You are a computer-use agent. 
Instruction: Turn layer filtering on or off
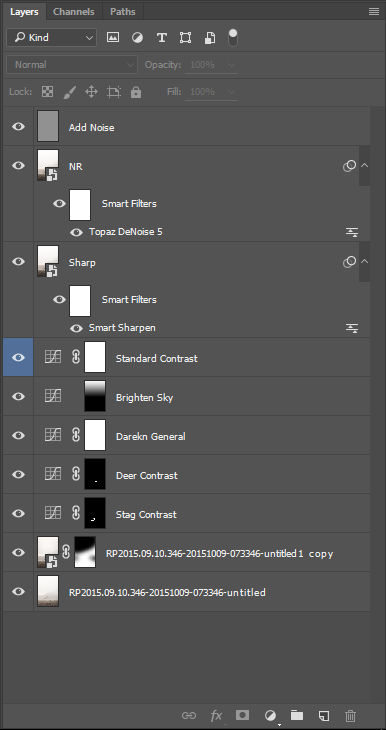click(233, 37)
